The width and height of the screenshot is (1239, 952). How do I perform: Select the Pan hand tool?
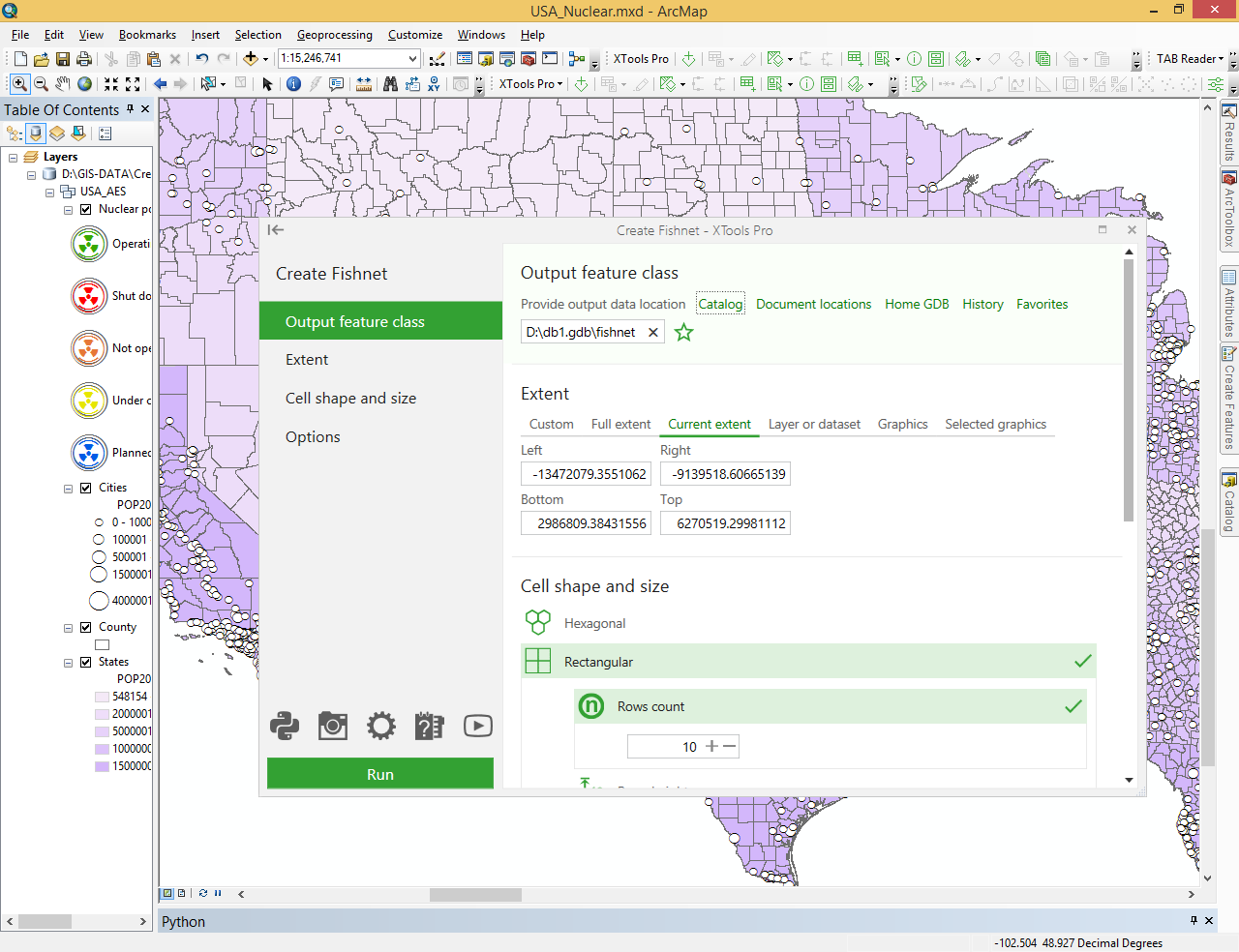click(63, 84)
